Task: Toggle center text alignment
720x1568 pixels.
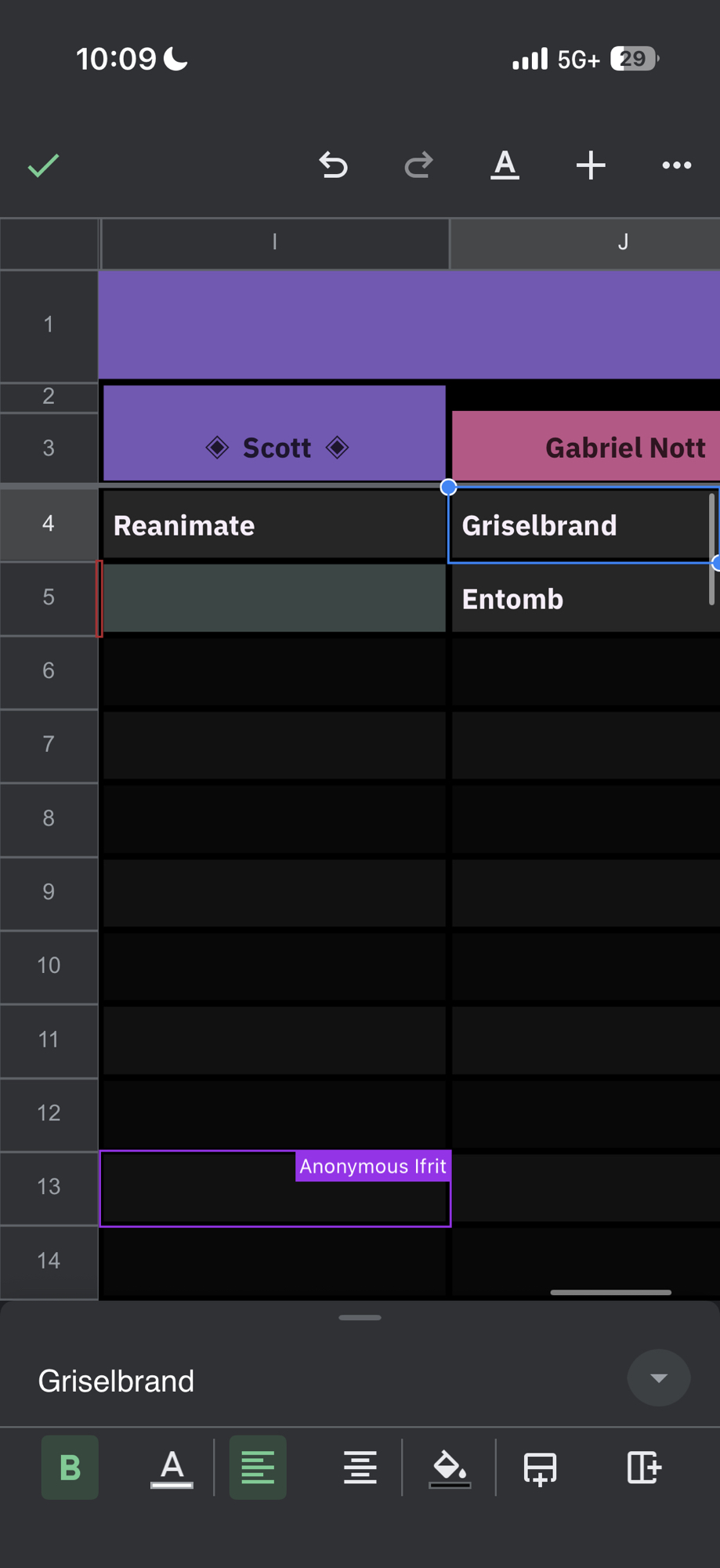Action: pos(360,1468)
